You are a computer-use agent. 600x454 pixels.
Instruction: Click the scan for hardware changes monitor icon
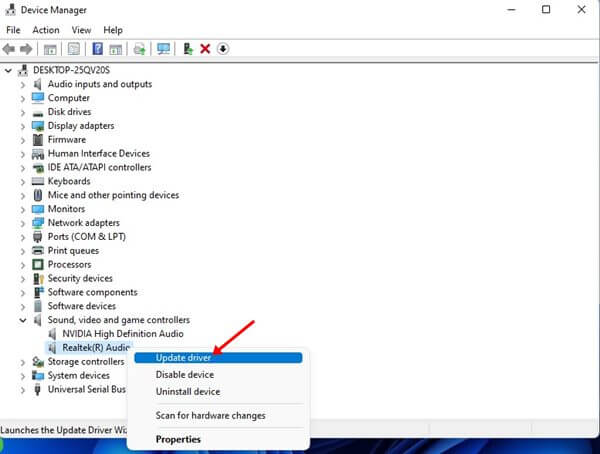coord(163,49)
